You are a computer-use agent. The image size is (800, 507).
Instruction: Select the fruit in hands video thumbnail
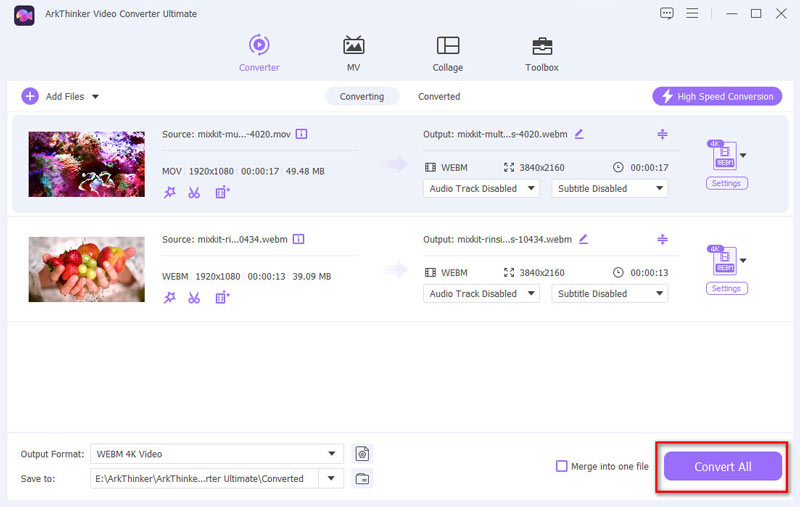87,269
